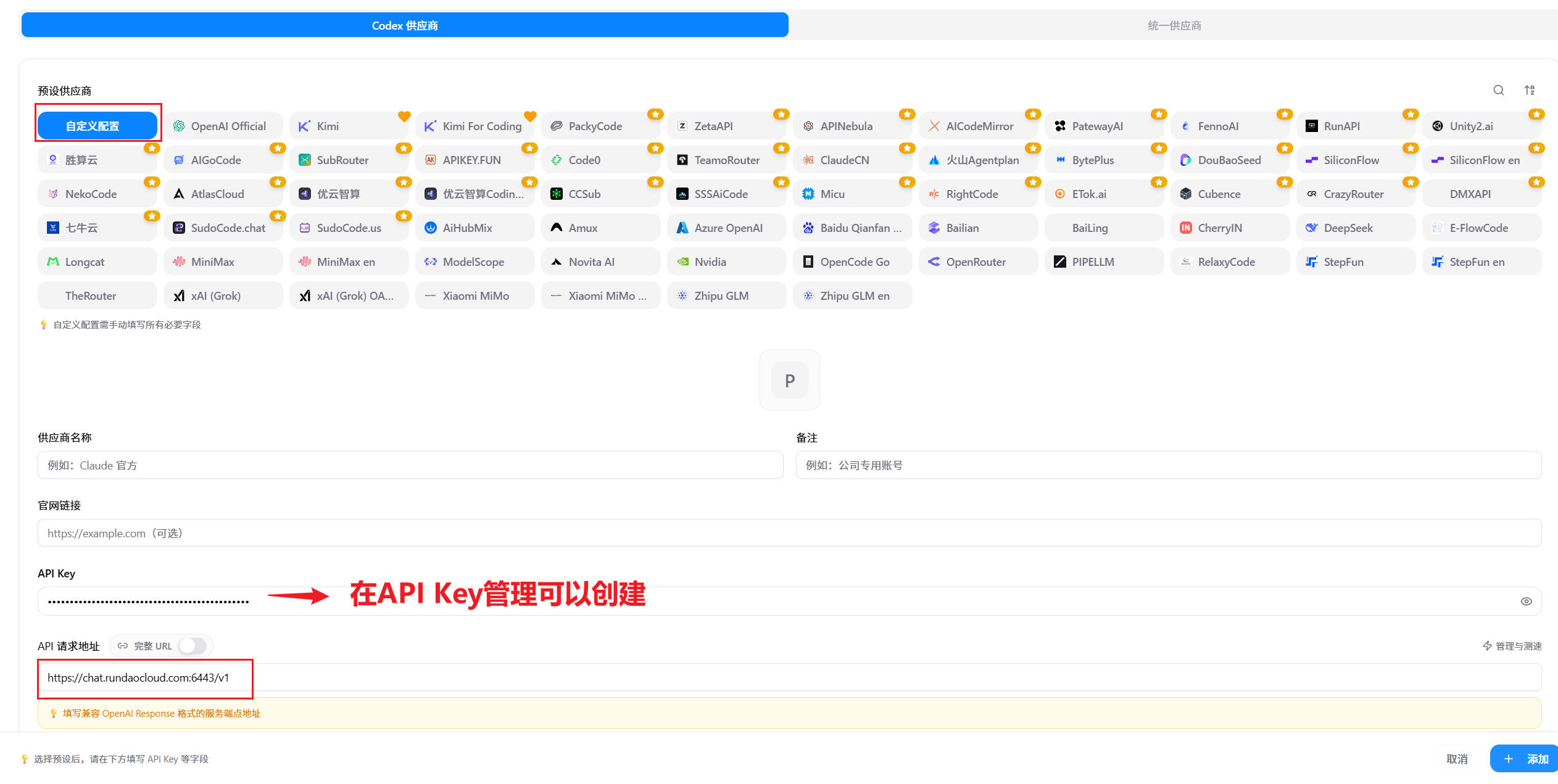Click the RunAPI preset icon
Image resolution: width=1558 pixels, height=784 pixels.
1312,126
